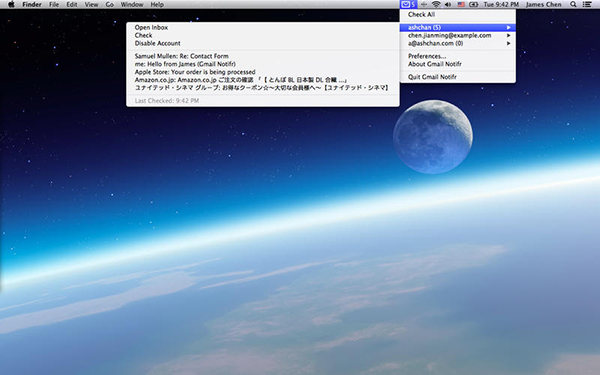Open the Amazon.co.jp order confirmation message
The image size is (600, 375).
click(x=263, y=80)
